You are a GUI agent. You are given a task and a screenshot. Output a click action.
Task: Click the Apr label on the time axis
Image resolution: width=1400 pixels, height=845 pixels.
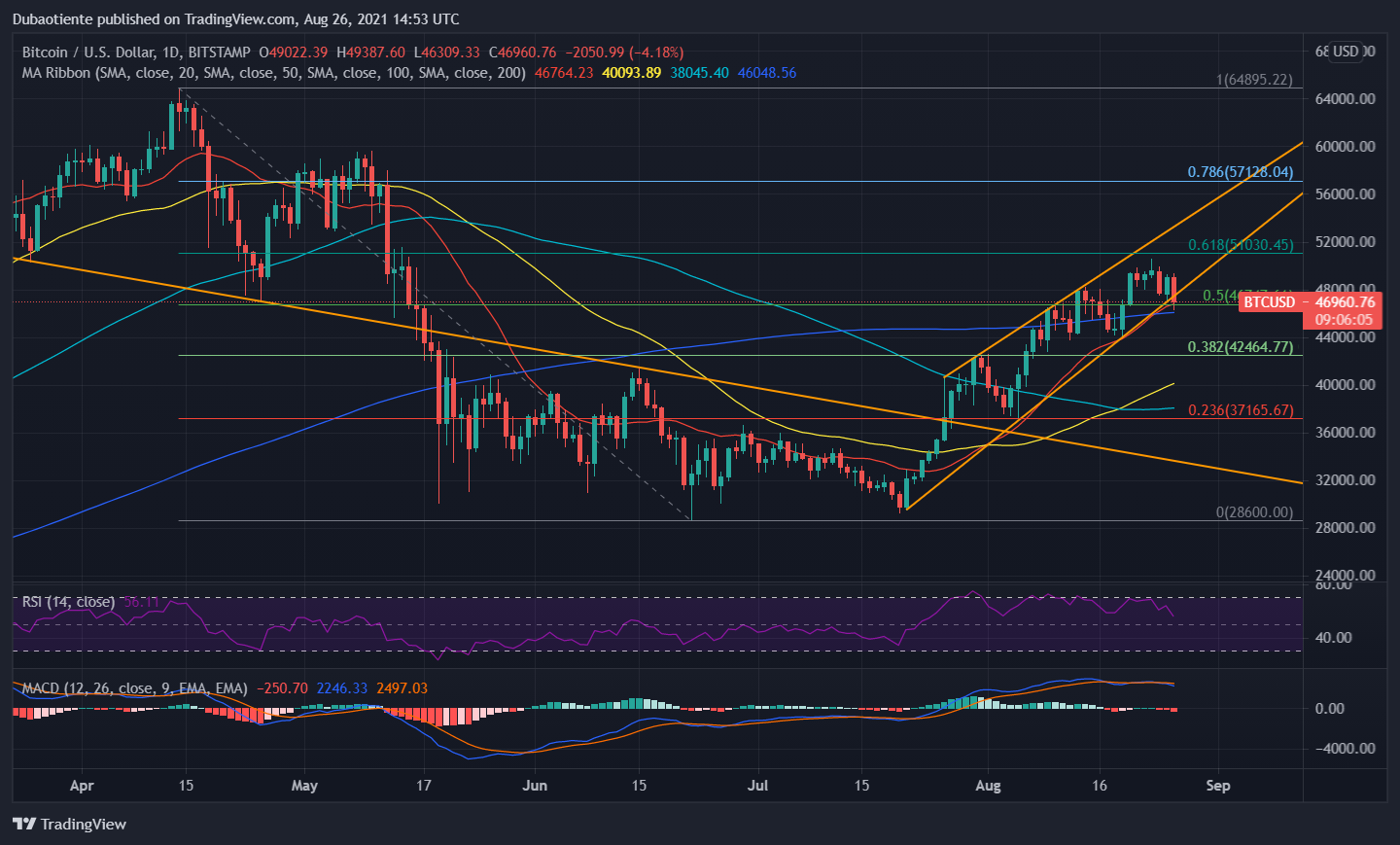point(82,785)
